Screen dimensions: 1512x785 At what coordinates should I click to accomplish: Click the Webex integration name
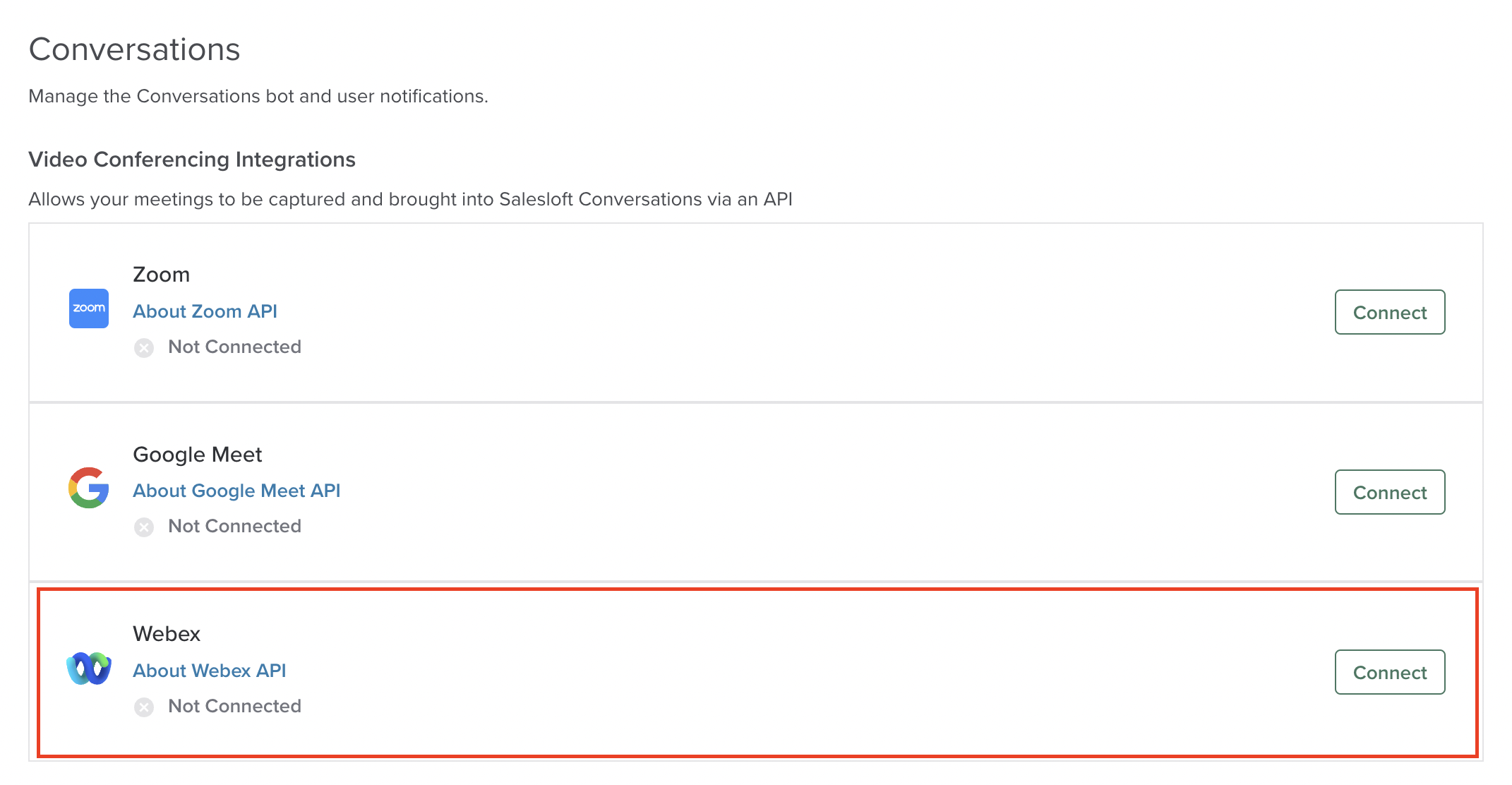pyautogui.click(x=167, y=633)
